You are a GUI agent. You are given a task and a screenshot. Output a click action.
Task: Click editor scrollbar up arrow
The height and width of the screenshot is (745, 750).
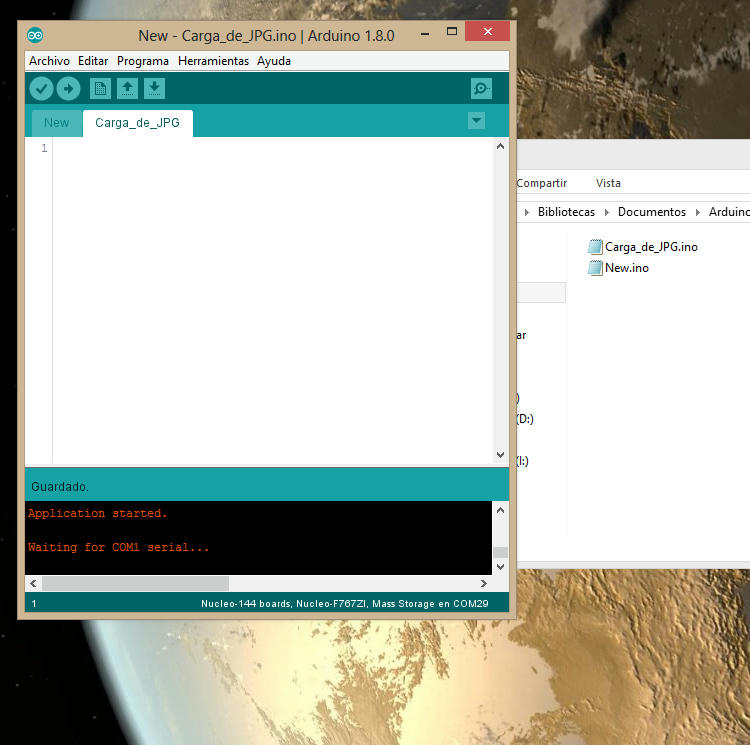[x=500, y=146]
